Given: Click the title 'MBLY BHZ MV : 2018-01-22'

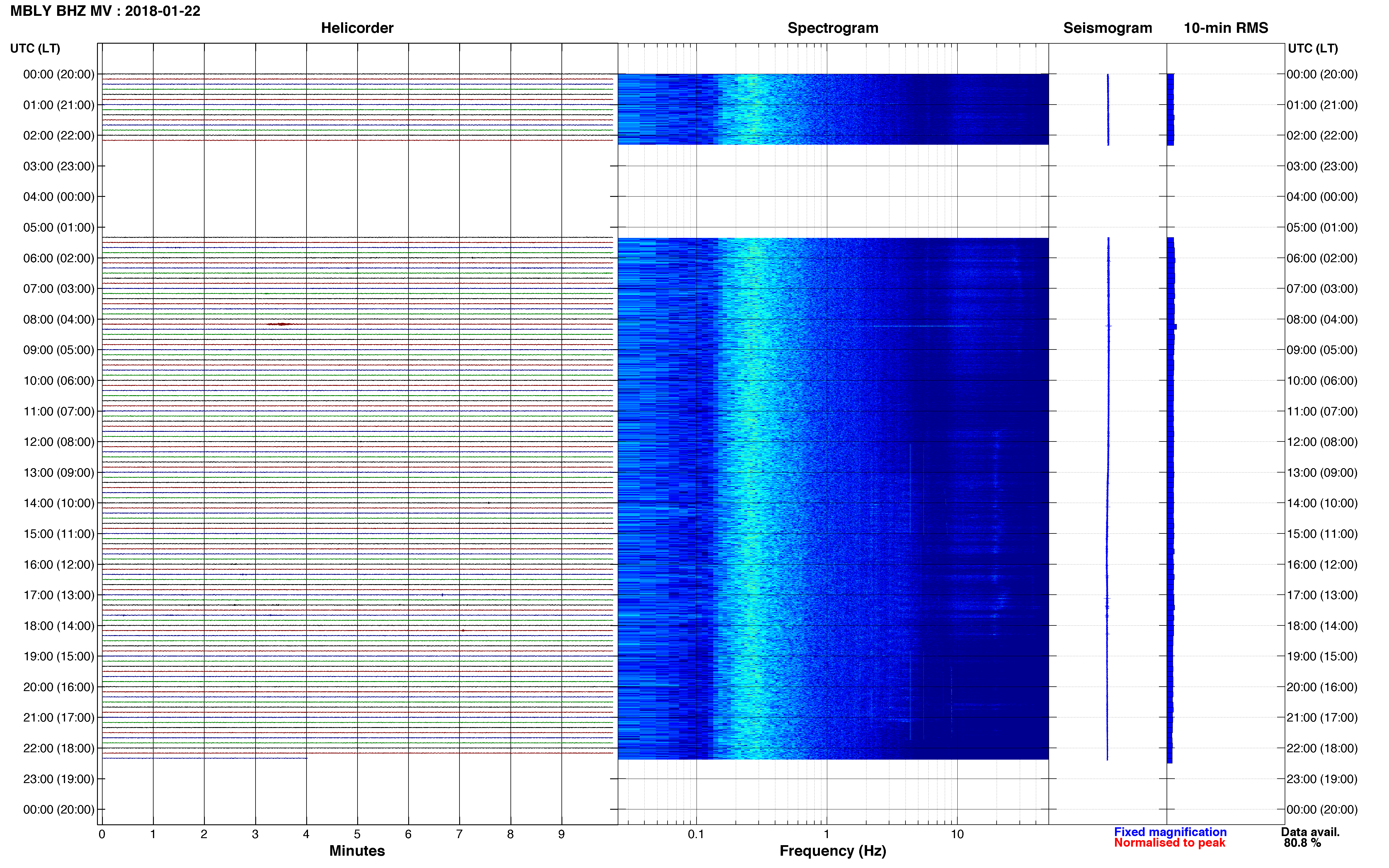Looking at the screenshot, I should (x=106, y=11).
